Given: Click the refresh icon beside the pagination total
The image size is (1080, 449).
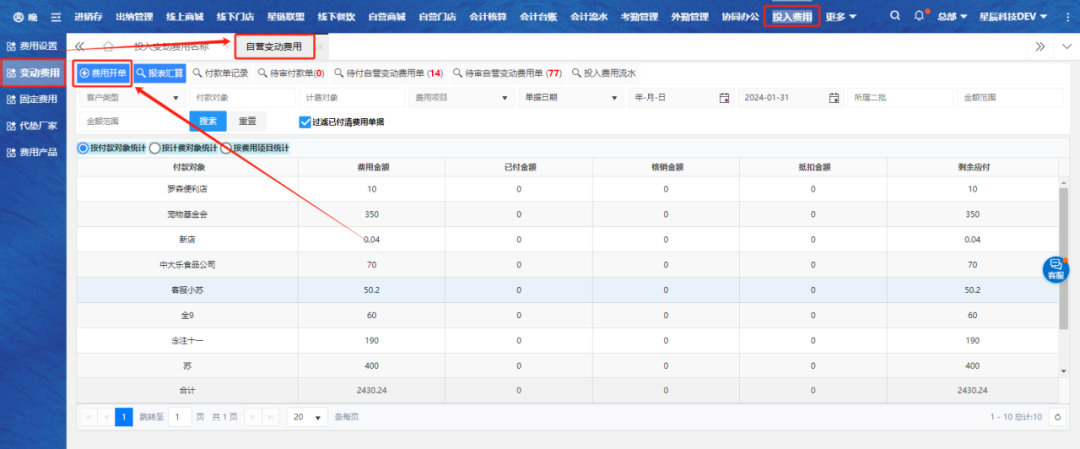Looking at the screenshot, I should click(x=1056, y=417).
